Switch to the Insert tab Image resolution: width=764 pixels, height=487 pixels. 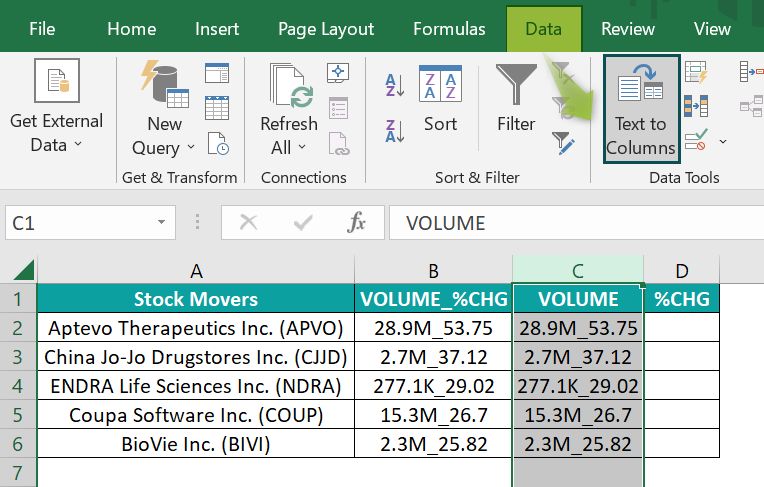(x=217, y=29)
